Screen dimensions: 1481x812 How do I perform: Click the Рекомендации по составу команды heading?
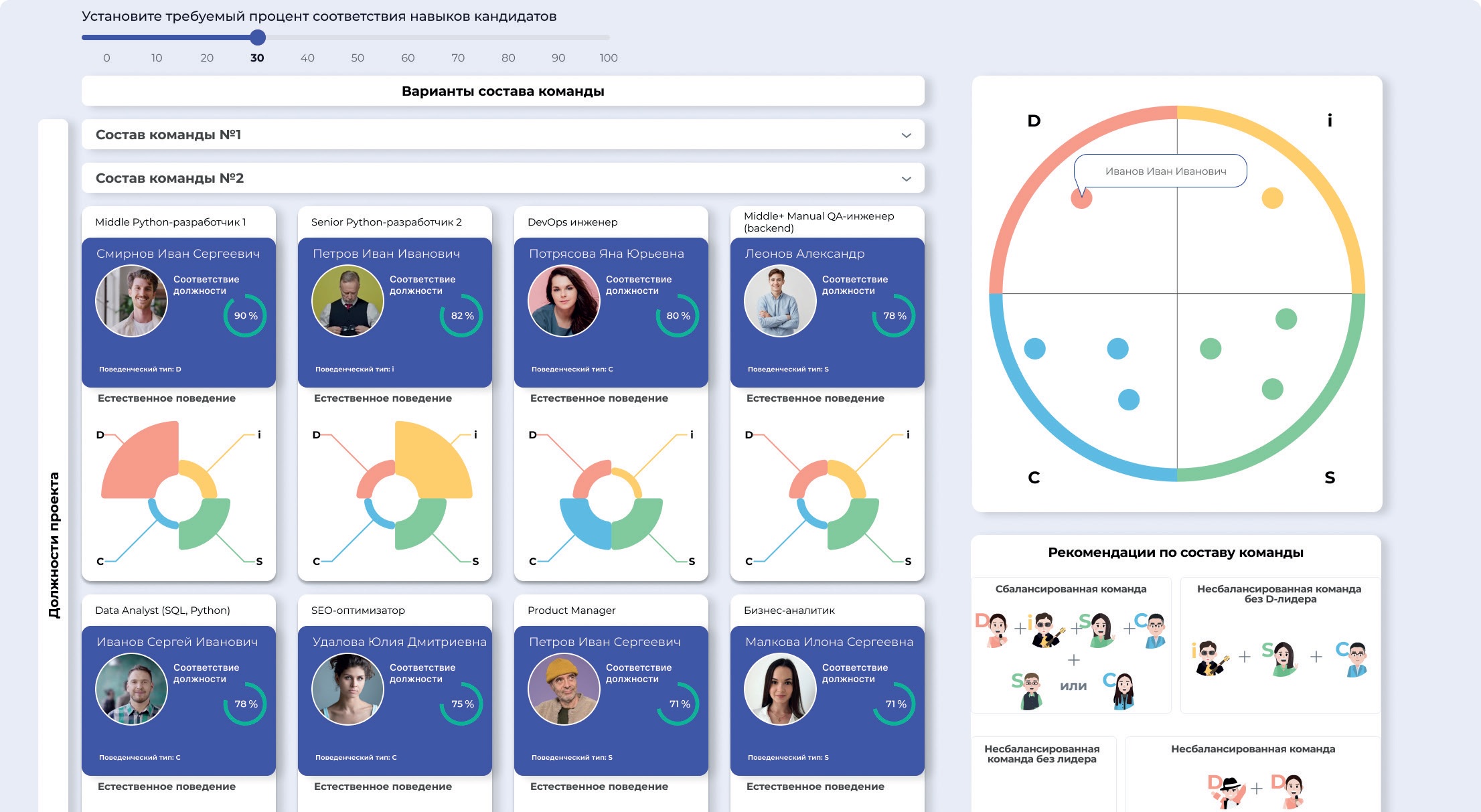[1176, 552]
